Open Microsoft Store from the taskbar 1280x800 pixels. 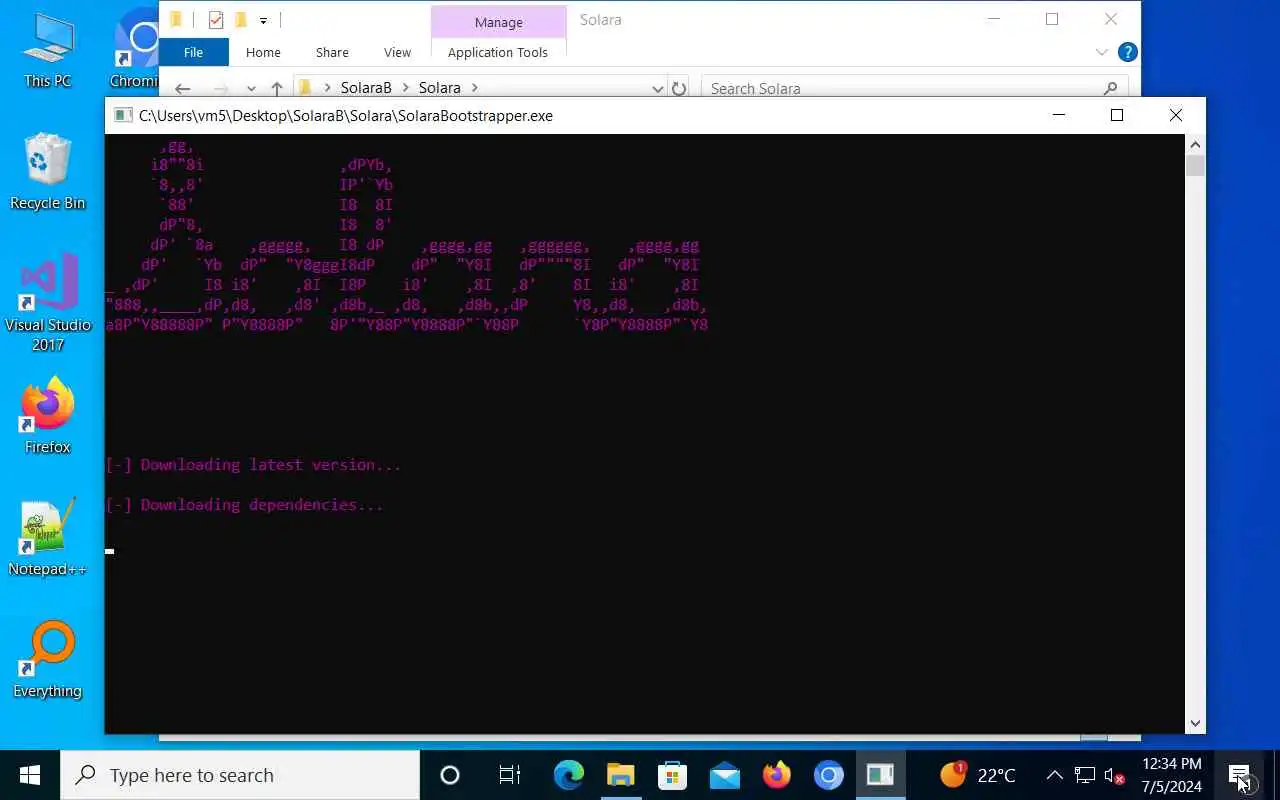point(672,775)
